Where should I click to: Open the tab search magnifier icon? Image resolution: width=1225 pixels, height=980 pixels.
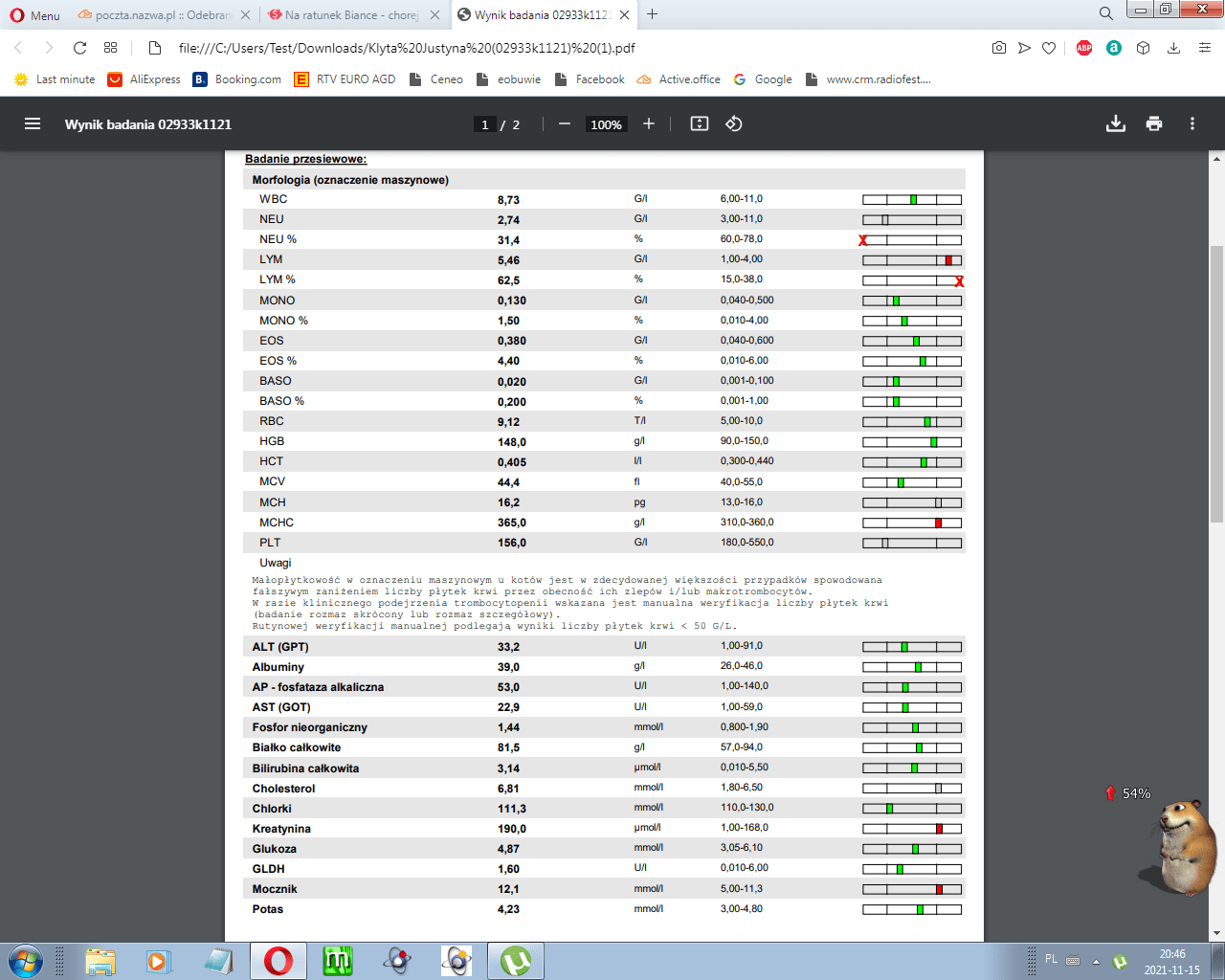[1106, 14]
